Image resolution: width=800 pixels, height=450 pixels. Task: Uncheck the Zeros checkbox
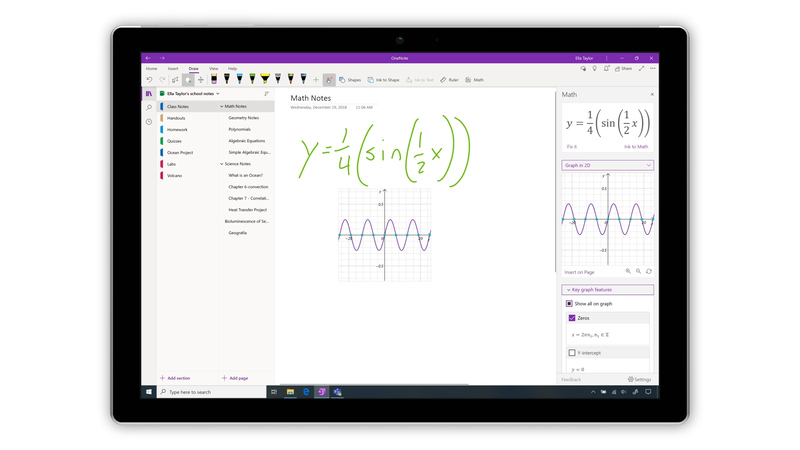(x=572, y=318)
